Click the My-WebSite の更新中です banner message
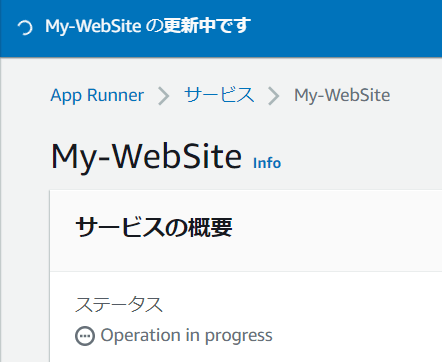 click(x=148, y=26)
